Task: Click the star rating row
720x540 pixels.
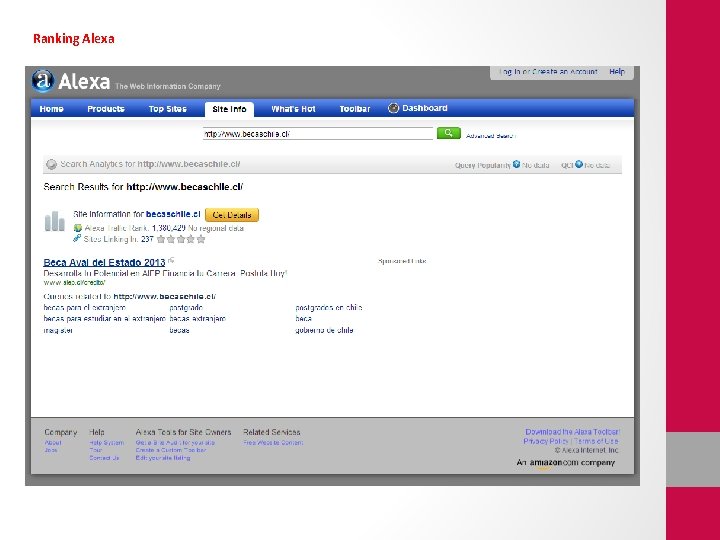Action: tap(181, 239)
